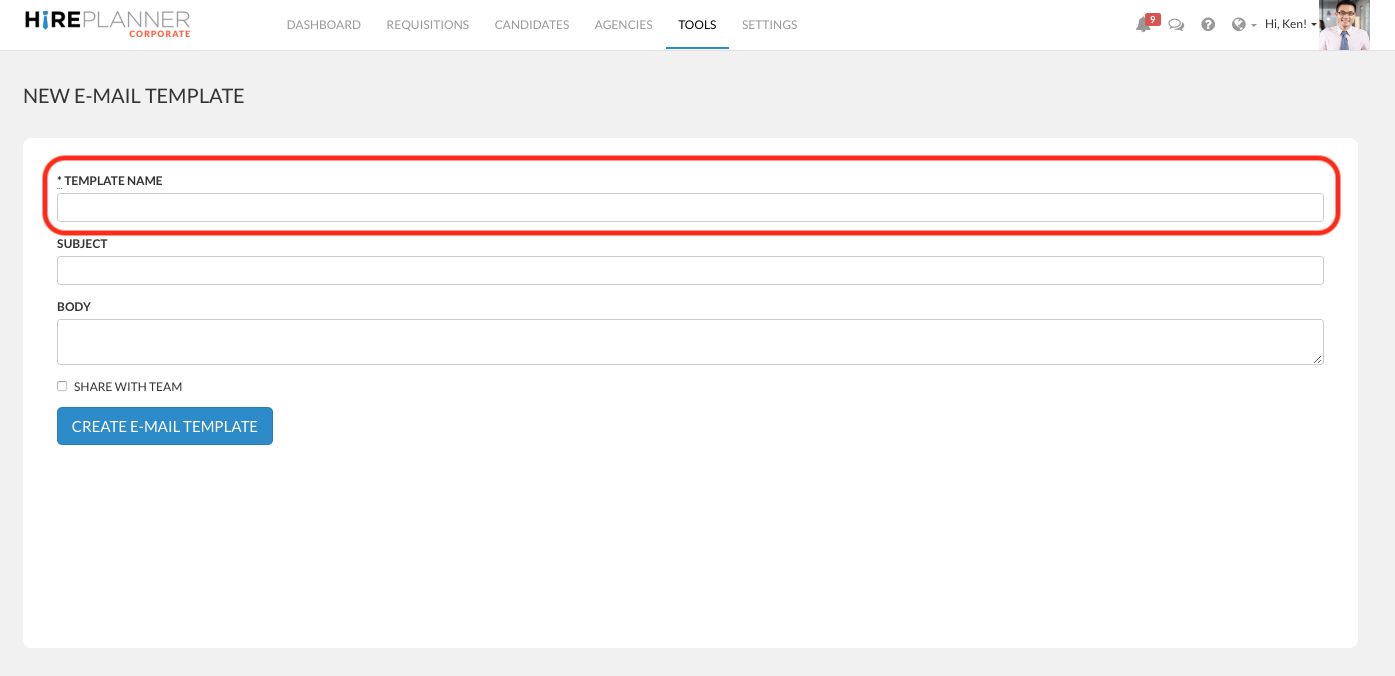This screenshot has height=676, width=1395.
Task: Open the Agencies section
Action: (x=623, y=25)
